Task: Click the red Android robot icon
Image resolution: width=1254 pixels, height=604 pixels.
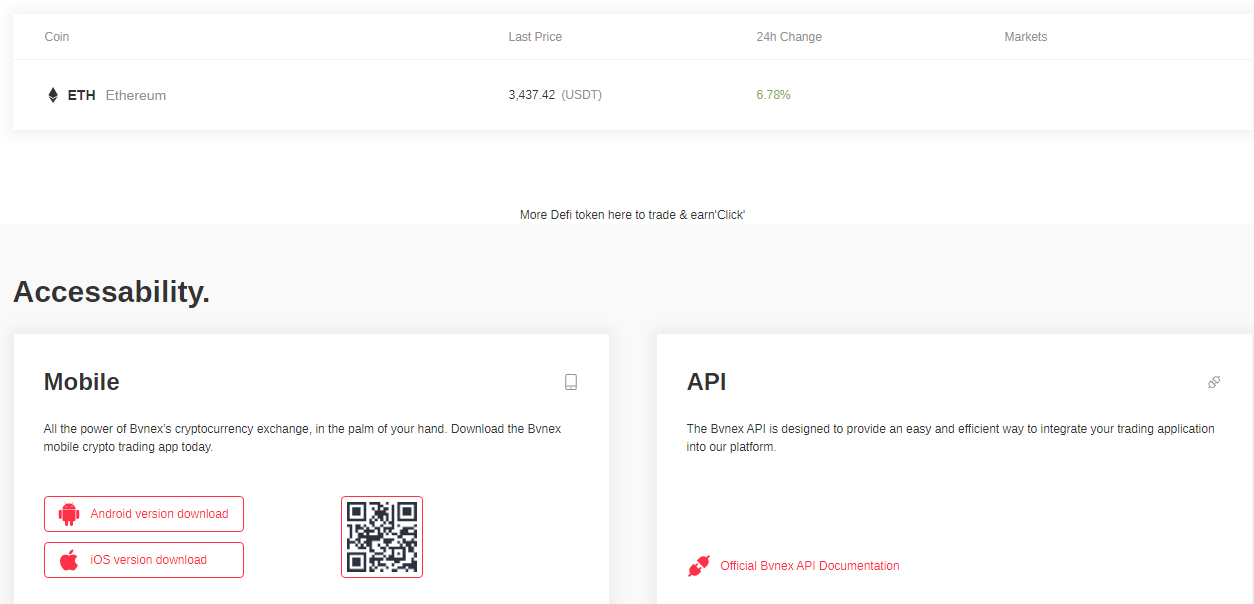Action: [69, 514]
